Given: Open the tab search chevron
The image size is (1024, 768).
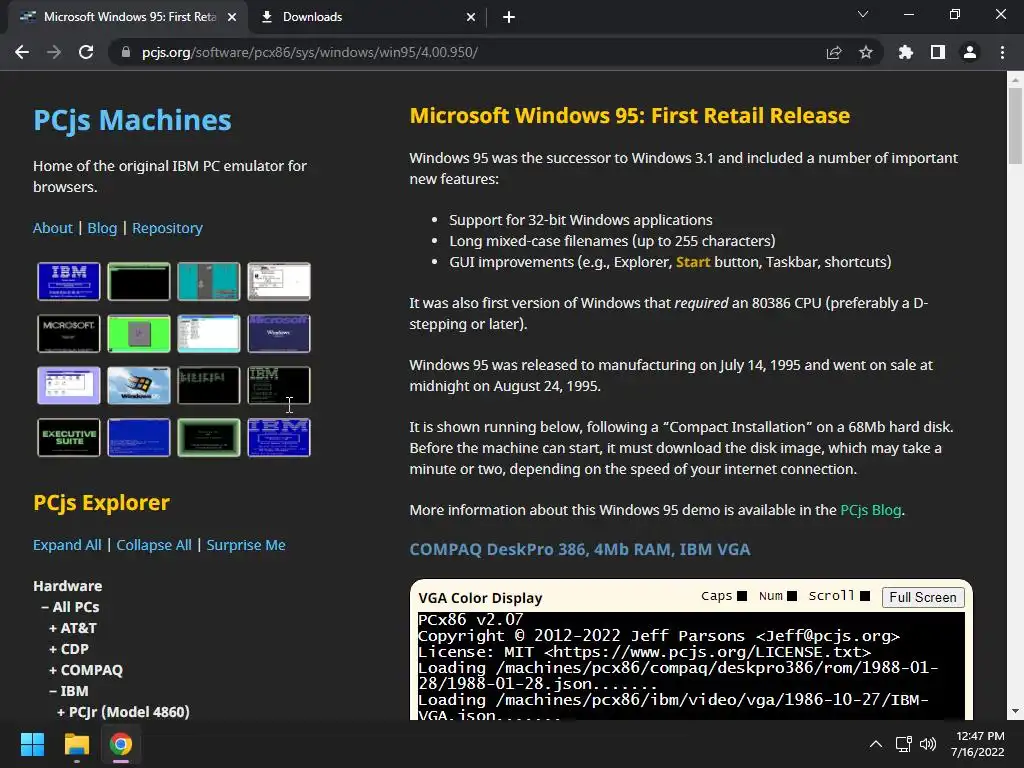Looking at the screenshot, I should [863, 14].
